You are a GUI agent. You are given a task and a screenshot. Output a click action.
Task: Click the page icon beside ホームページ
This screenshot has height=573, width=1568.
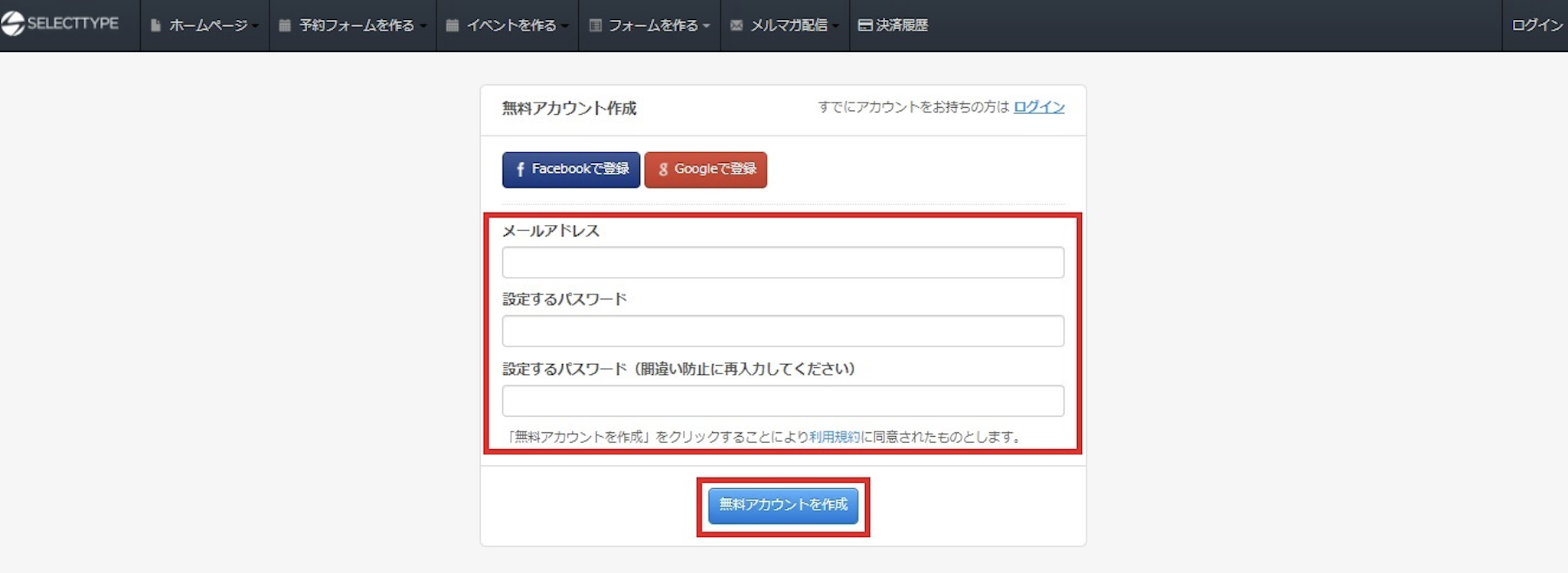(x=155, y=25)
